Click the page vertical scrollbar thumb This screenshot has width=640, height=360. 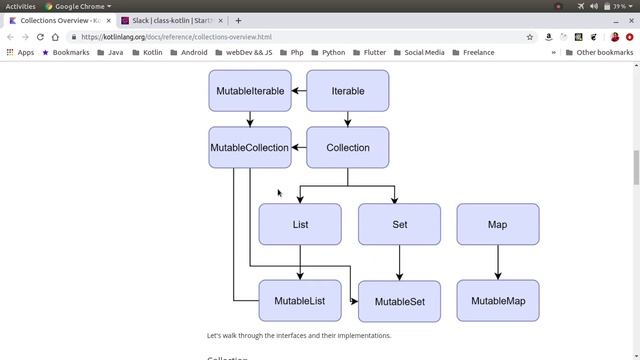pos(636,167)
